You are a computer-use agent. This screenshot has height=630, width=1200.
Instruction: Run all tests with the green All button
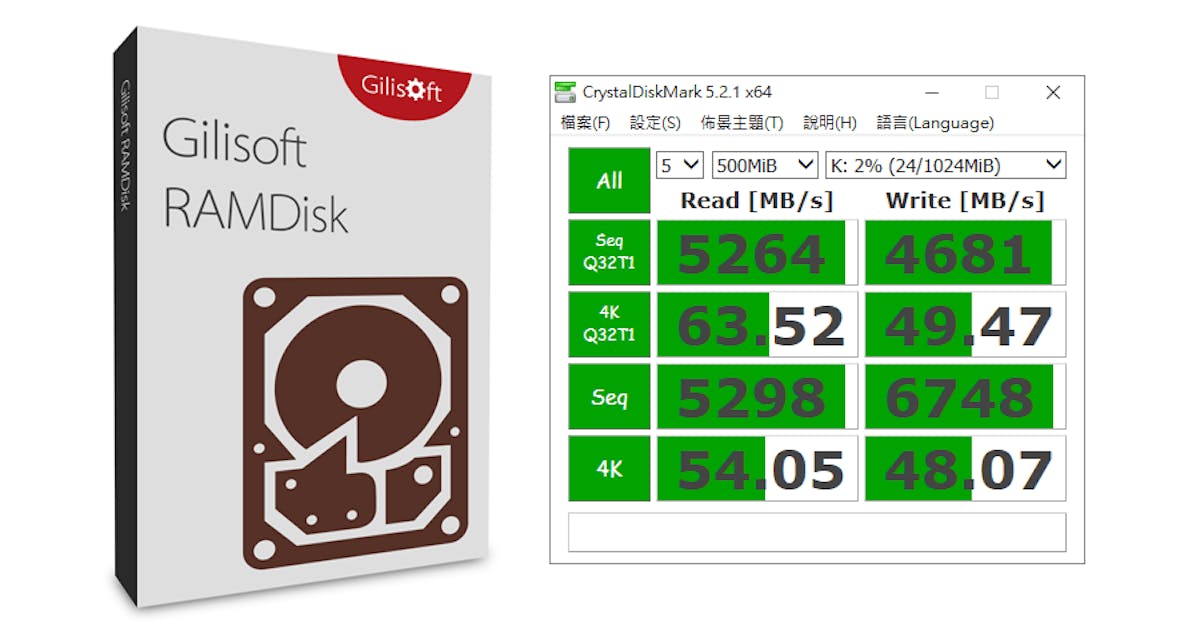608,180
